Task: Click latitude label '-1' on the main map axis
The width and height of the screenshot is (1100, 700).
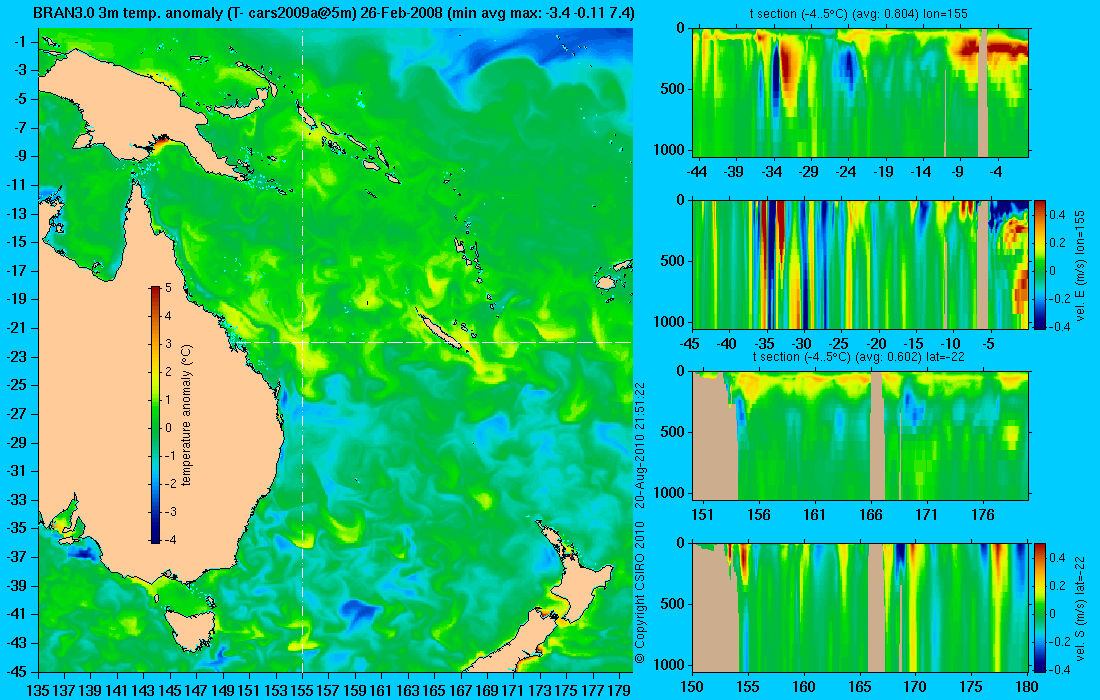Action: (20, 42)
